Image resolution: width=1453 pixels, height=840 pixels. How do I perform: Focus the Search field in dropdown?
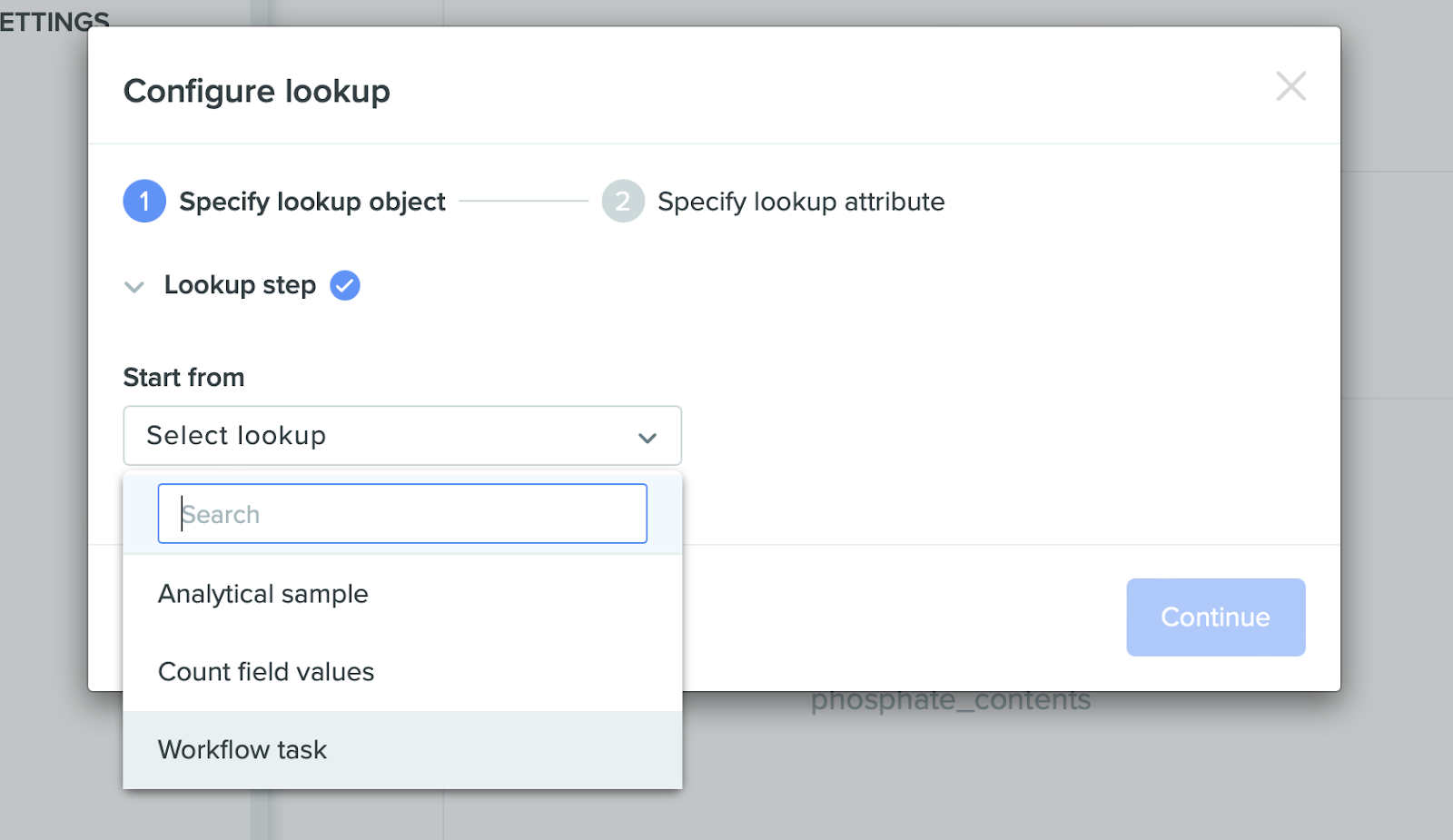coord(402,514)
